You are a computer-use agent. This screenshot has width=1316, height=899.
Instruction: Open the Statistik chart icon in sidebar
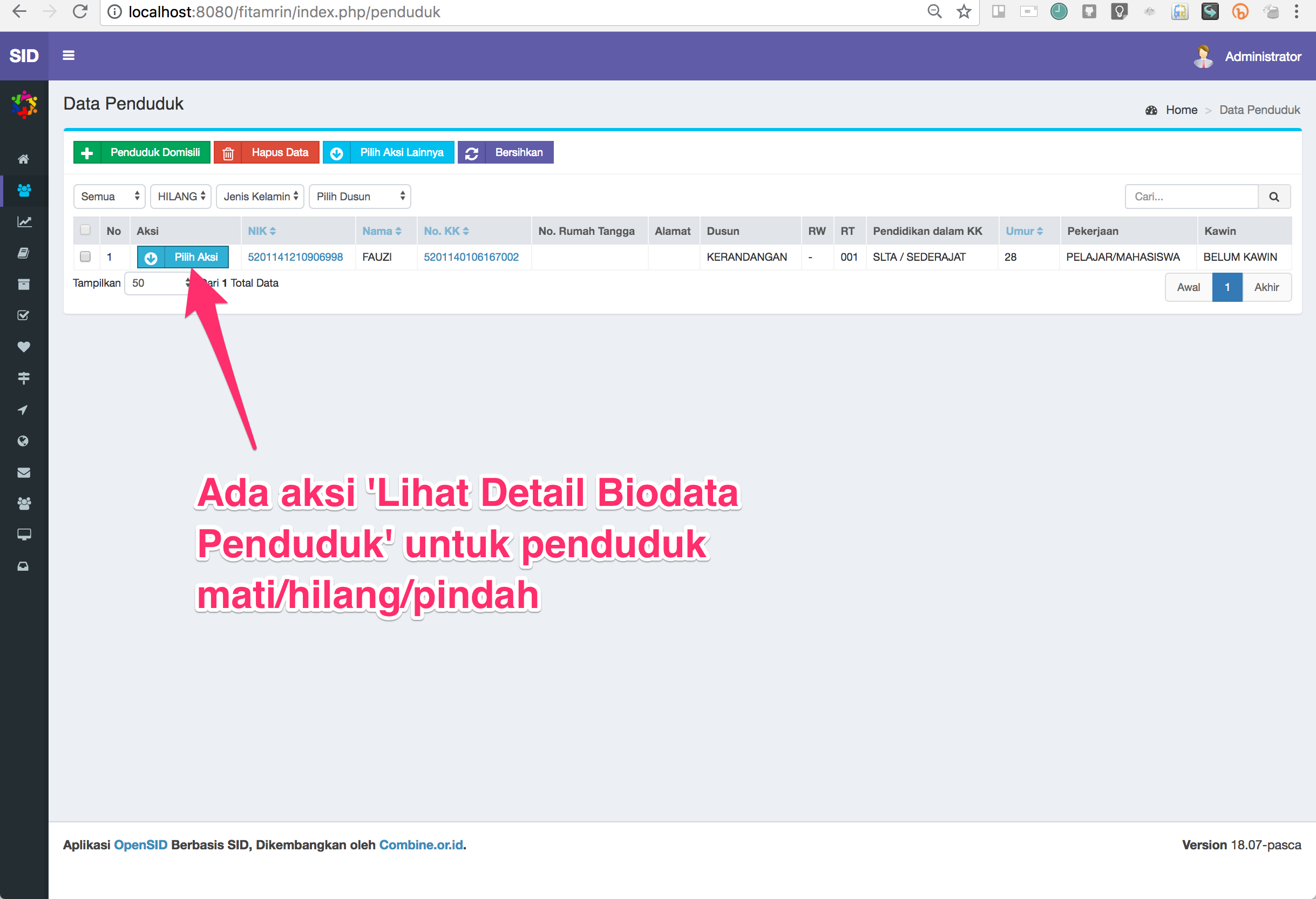click(24, 222)
